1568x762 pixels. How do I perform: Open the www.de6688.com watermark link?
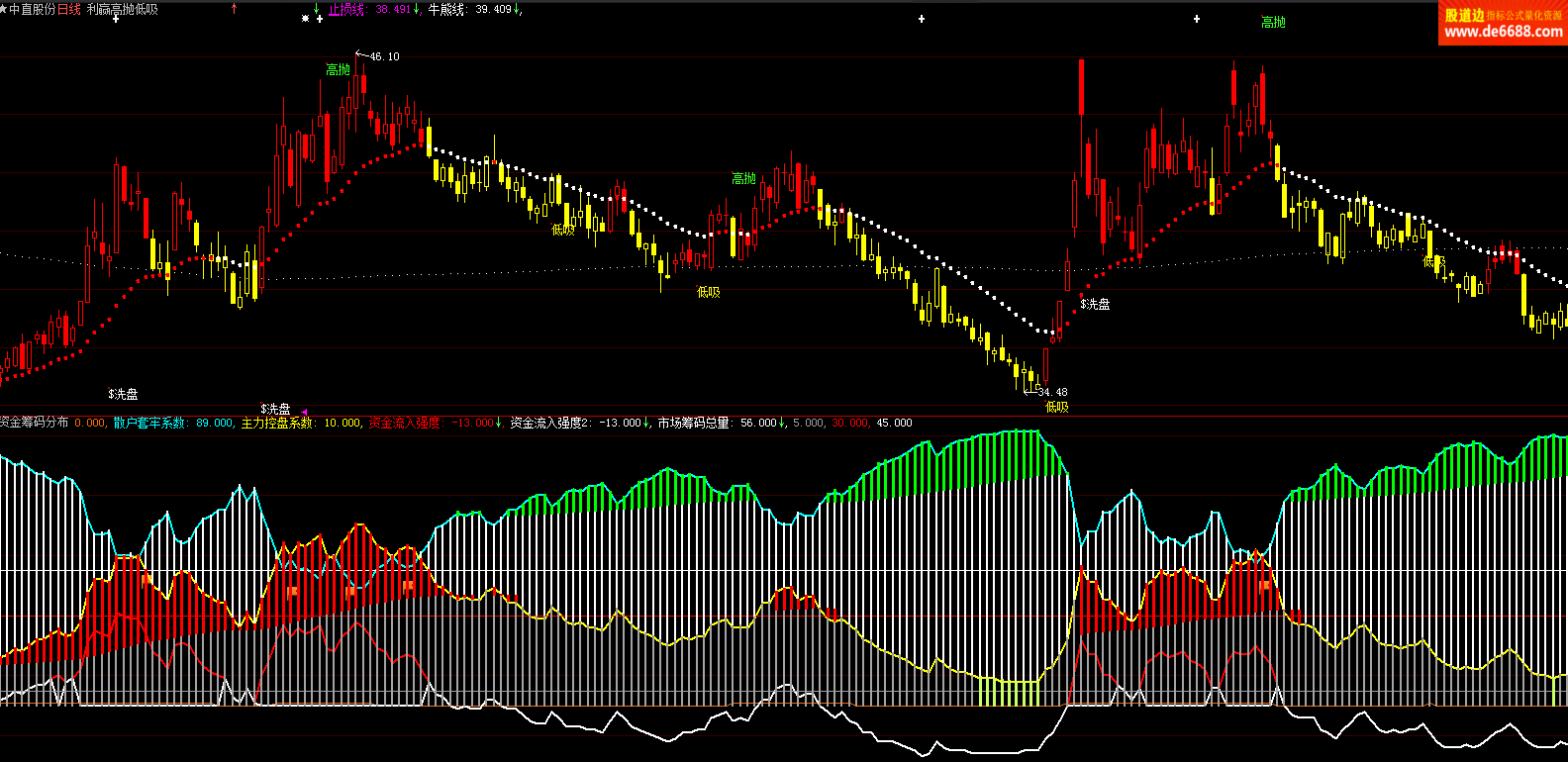[x=1503, y=32]
